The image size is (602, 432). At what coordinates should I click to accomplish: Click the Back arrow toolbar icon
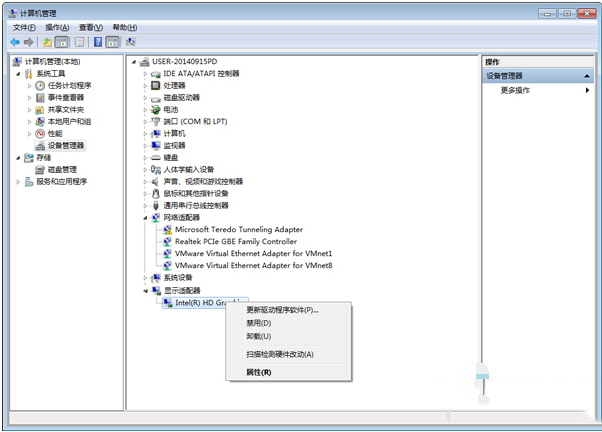point(15,42)
